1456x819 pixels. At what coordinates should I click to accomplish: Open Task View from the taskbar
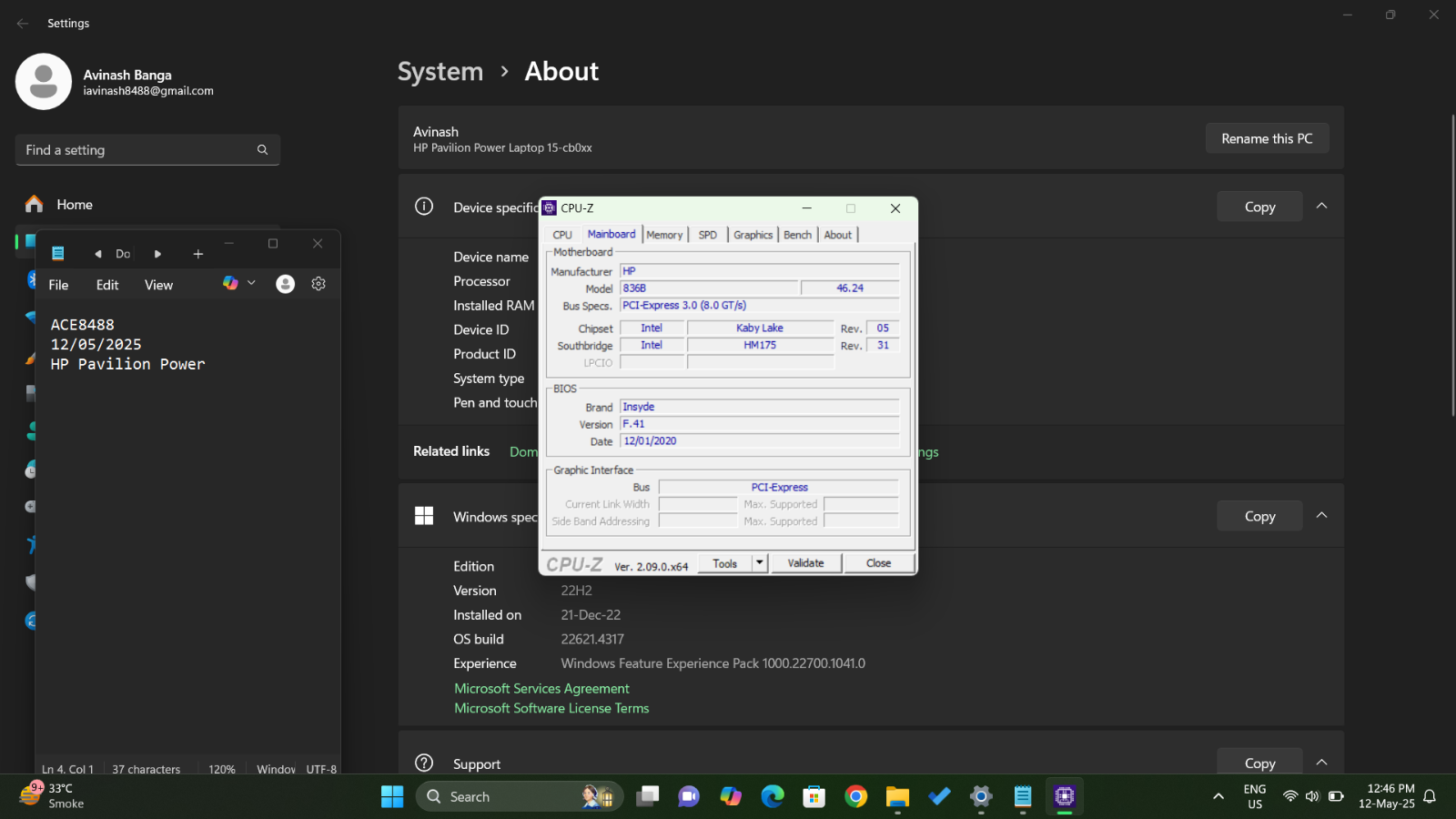pyautogui.click(x=647, y=796)
